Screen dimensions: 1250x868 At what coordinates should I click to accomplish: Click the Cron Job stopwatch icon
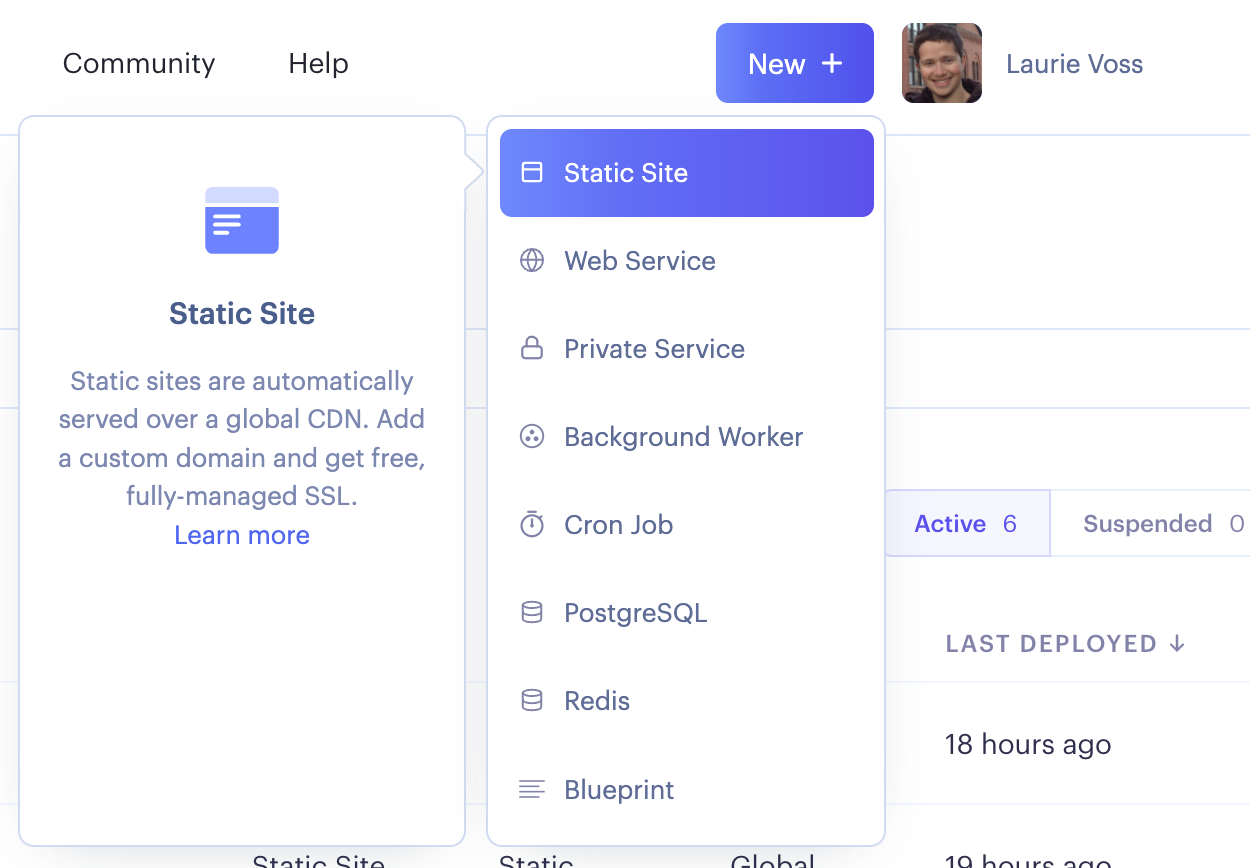[532, 525]
